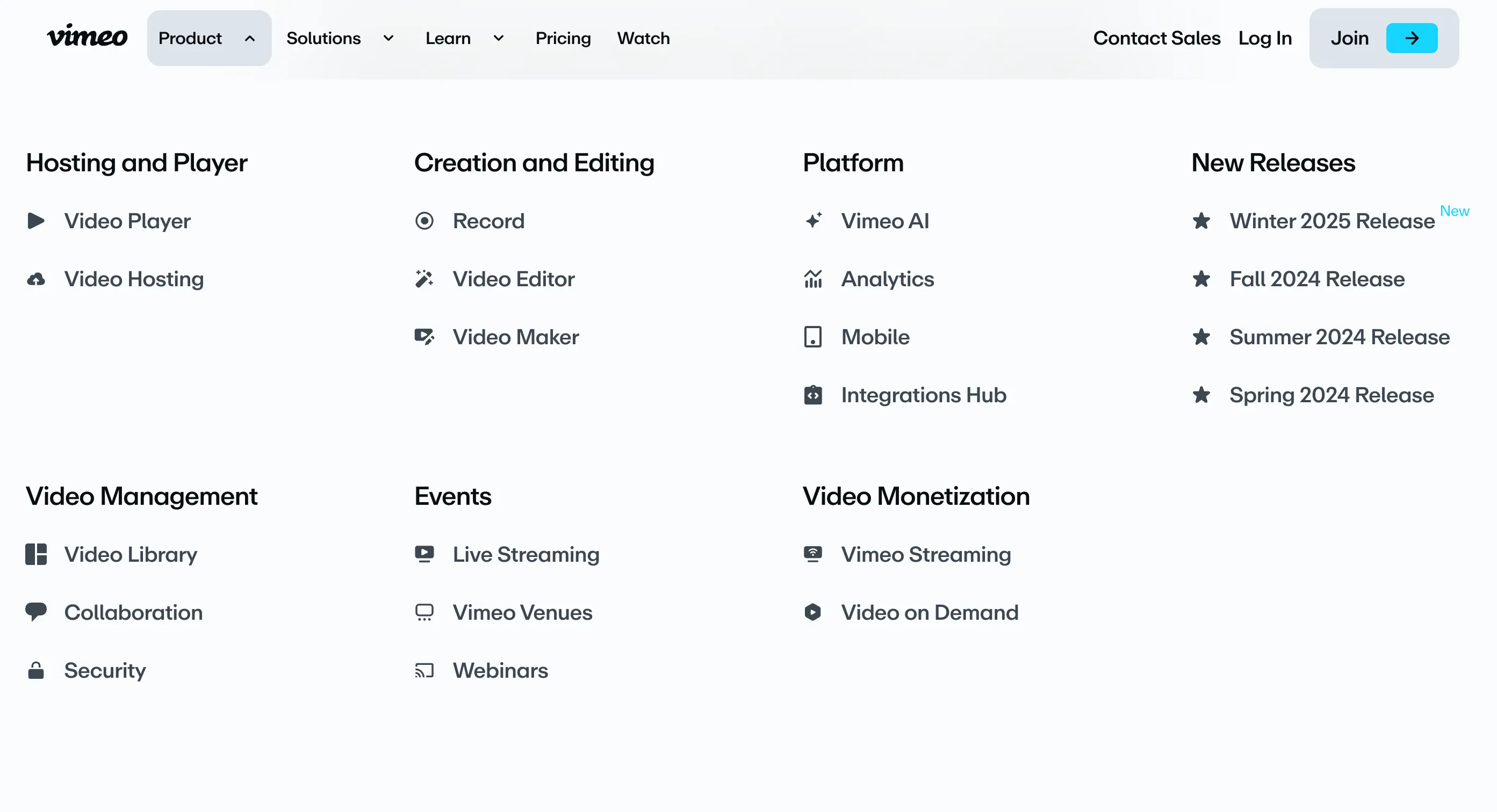Expand the Learn dropdown
This screenshot has width=1497, height=812.
[x=465, y=38]
